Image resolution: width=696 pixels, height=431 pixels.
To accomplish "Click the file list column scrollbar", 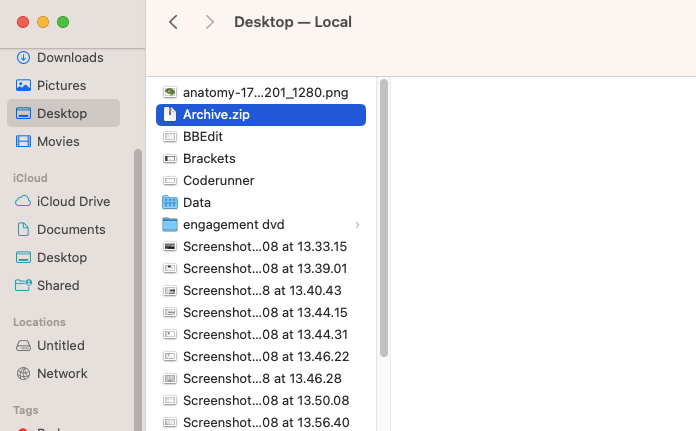I will [384, 217].
